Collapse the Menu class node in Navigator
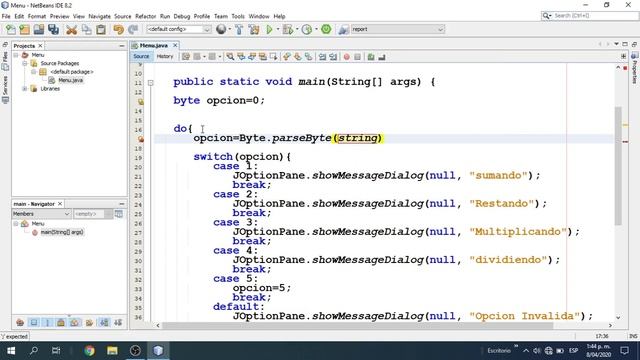This screenshot has width=640, height=360. [16, 224]
